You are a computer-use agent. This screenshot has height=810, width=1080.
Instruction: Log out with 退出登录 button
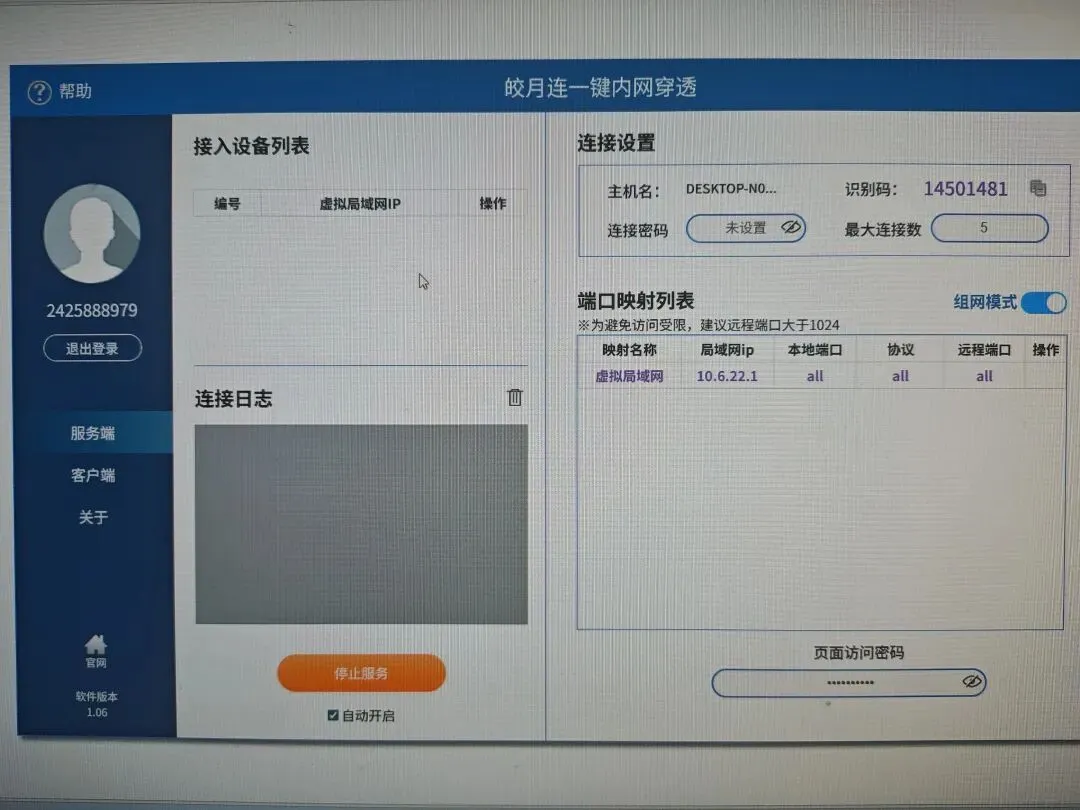(x=92, y=349)
